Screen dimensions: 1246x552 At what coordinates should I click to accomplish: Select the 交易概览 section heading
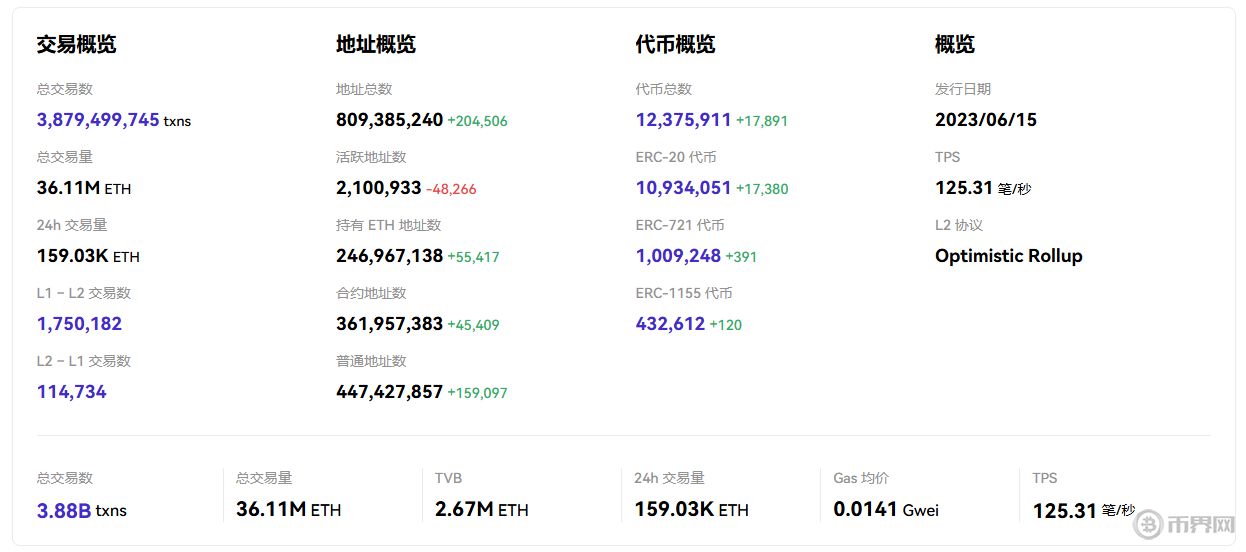point(76,44)
